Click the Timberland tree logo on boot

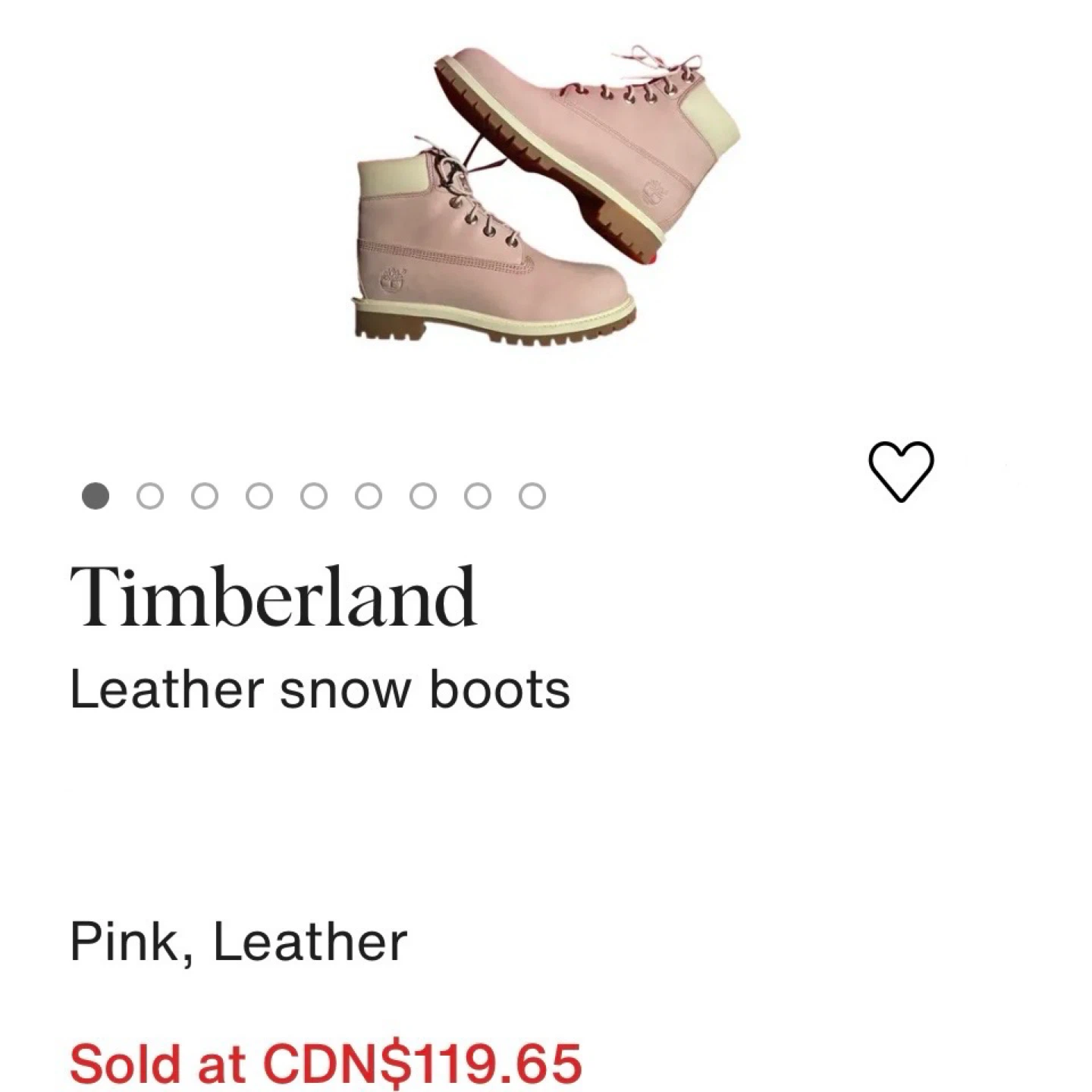[392, 279]
